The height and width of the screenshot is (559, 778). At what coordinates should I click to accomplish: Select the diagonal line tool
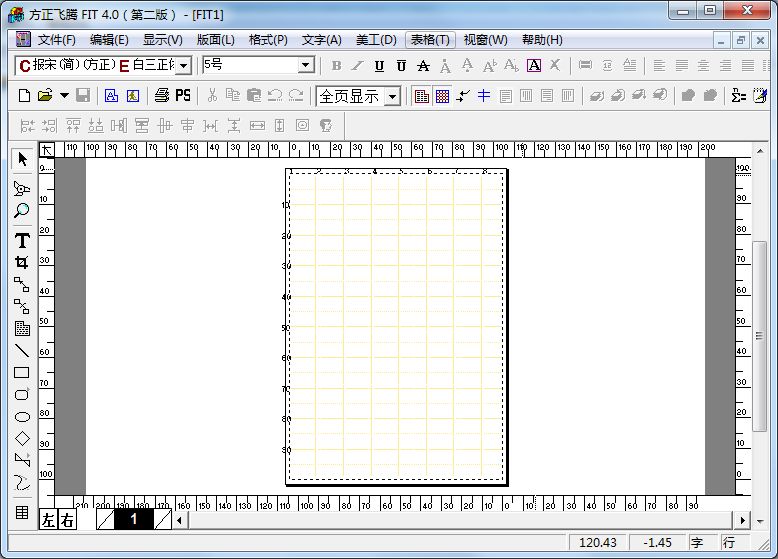pyautogui.click(x=22, y=350)
